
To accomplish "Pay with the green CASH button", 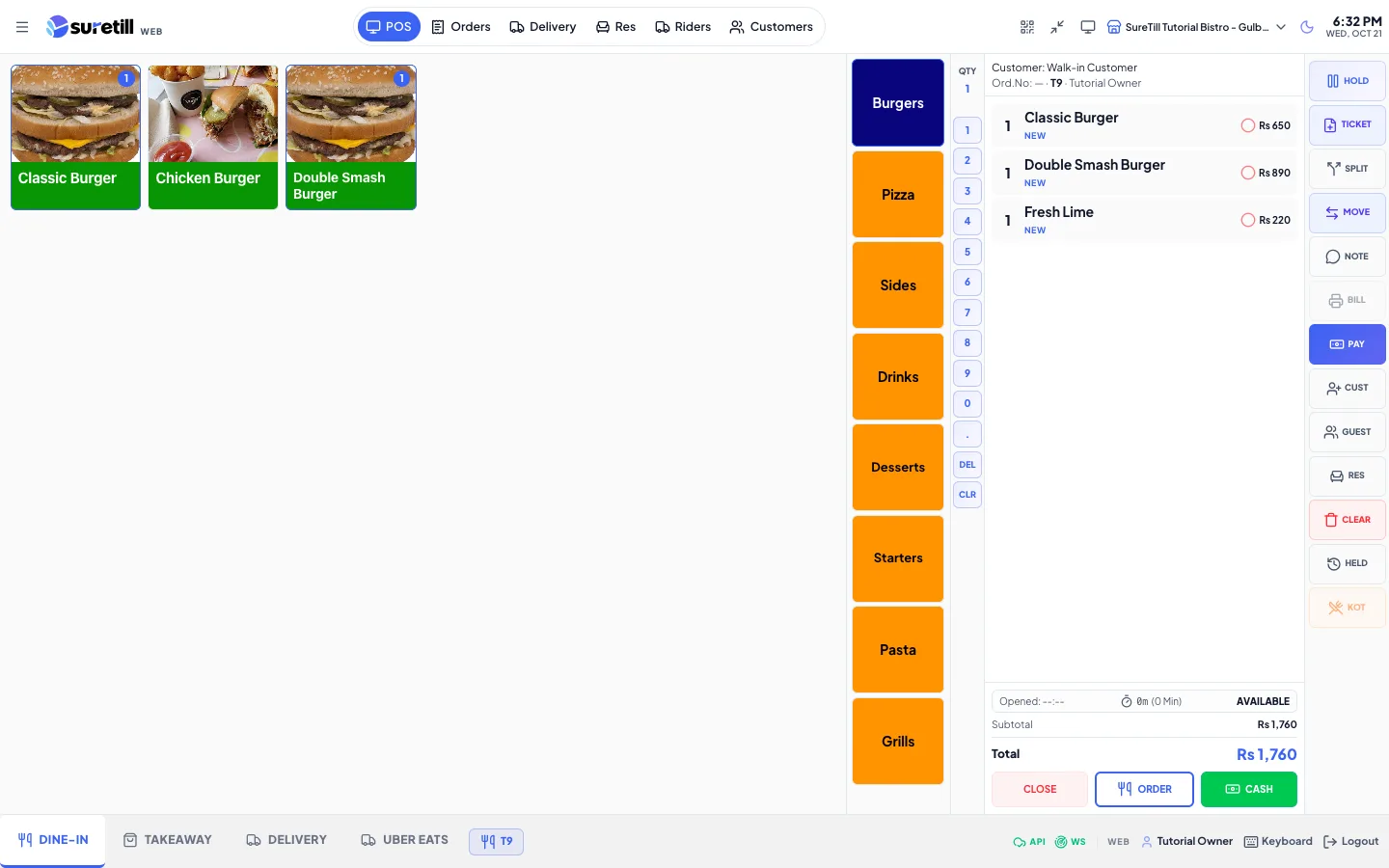I will click(x=1249, y=789).
